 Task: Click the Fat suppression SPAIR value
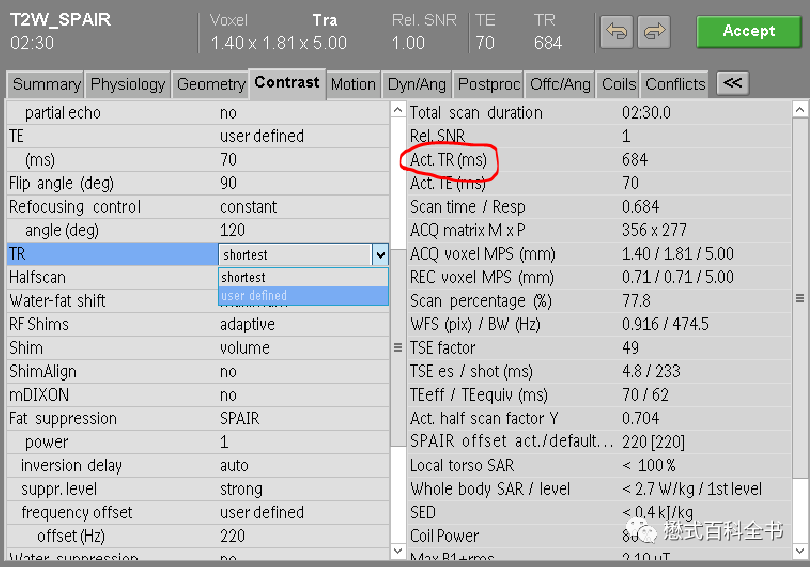pyautogui.click(x=239, y=419)
